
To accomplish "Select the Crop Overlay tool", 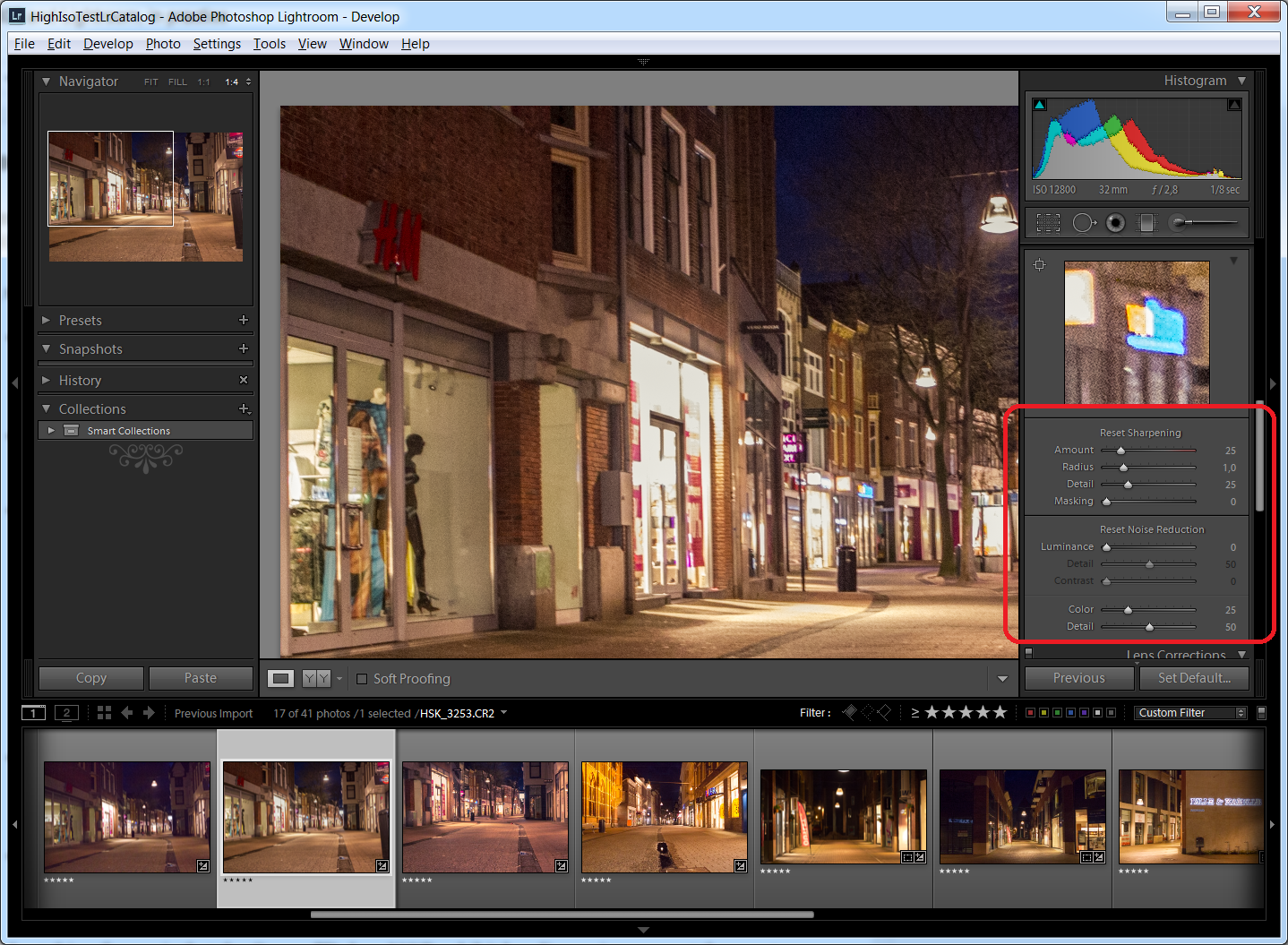I will coord(1047,223).
